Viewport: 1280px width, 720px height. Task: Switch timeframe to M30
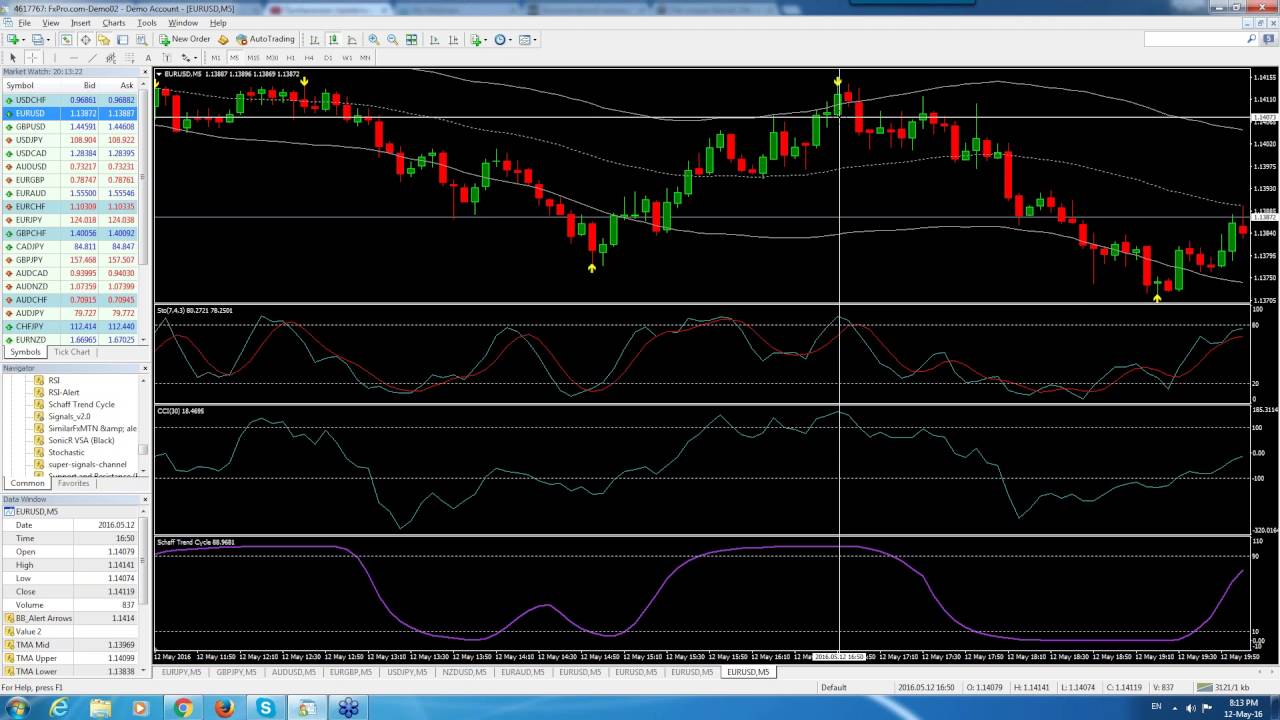(272, 57)
